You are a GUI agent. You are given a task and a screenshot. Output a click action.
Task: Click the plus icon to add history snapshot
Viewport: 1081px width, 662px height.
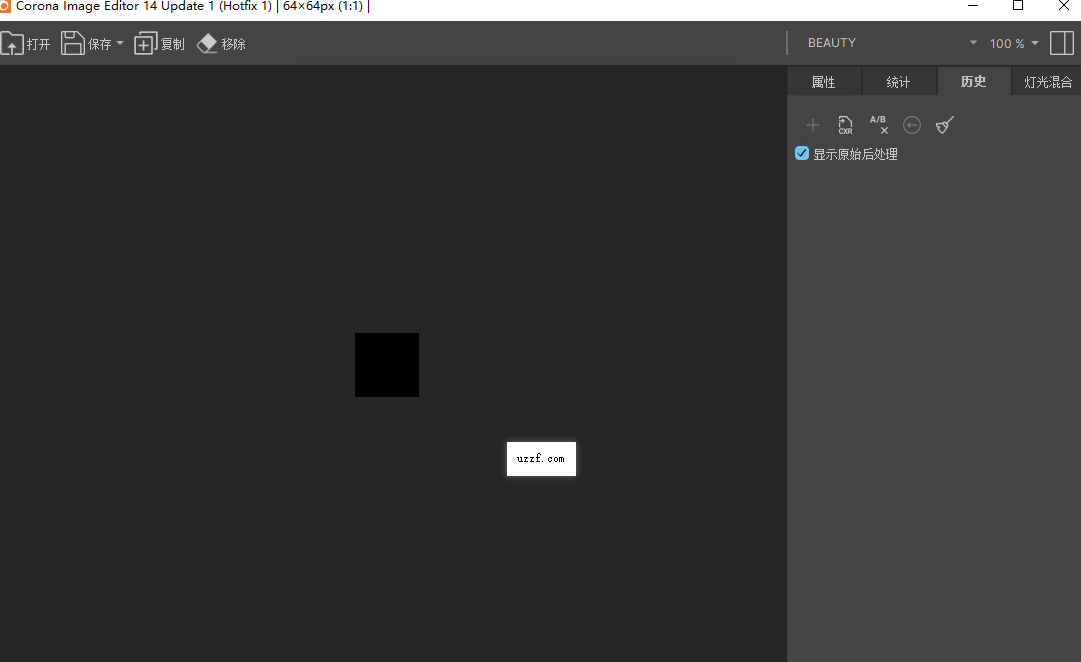813,125
